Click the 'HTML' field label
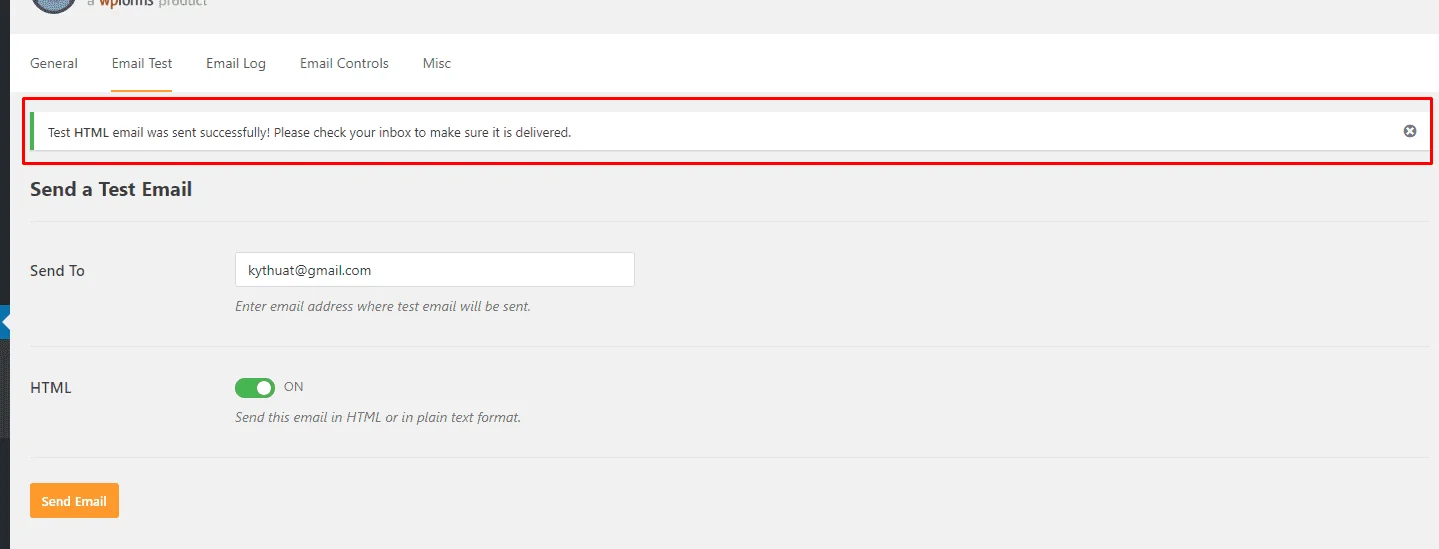 coord(51,388)
